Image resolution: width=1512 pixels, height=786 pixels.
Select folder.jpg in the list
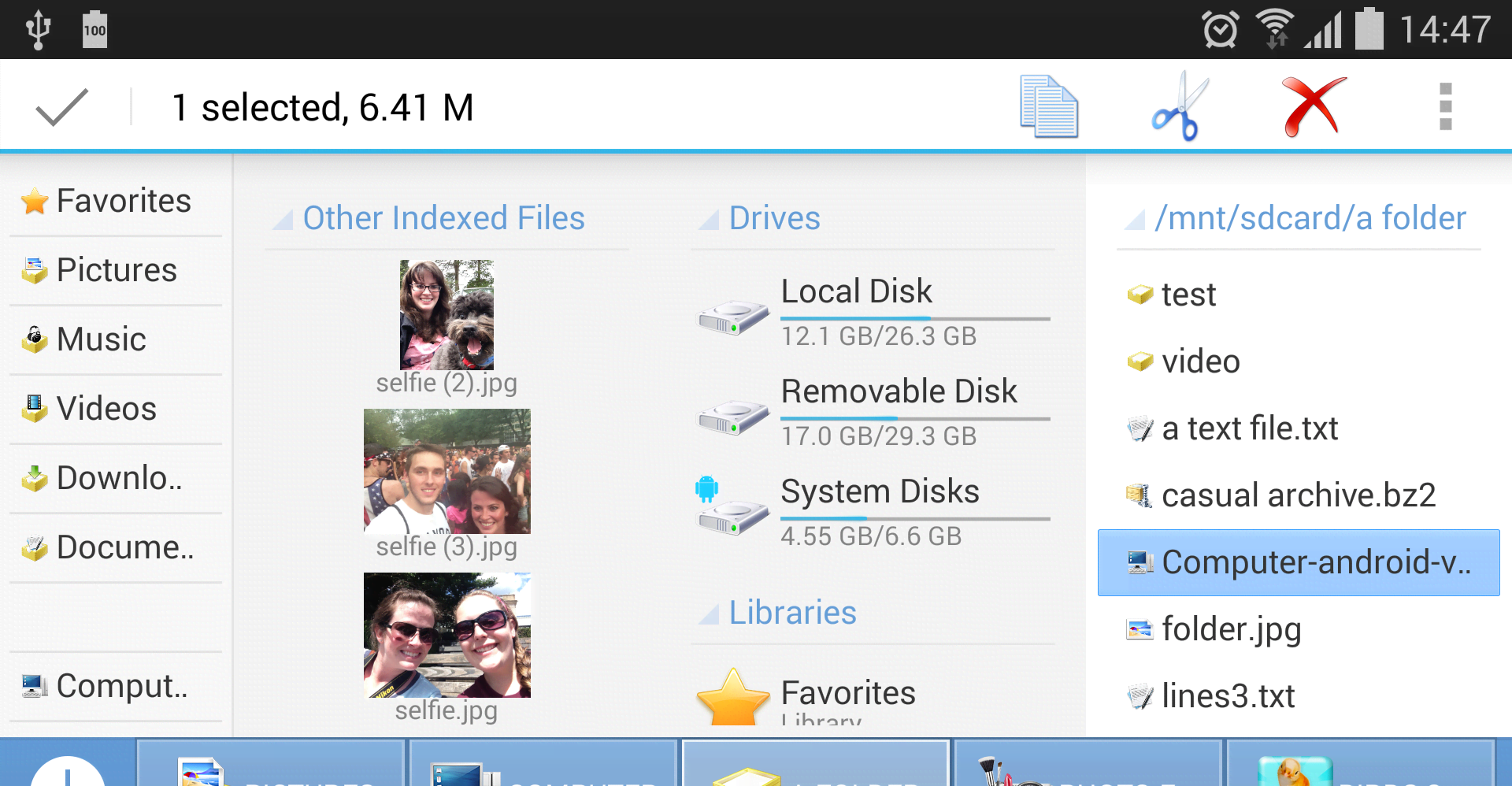click(1299, 629)
